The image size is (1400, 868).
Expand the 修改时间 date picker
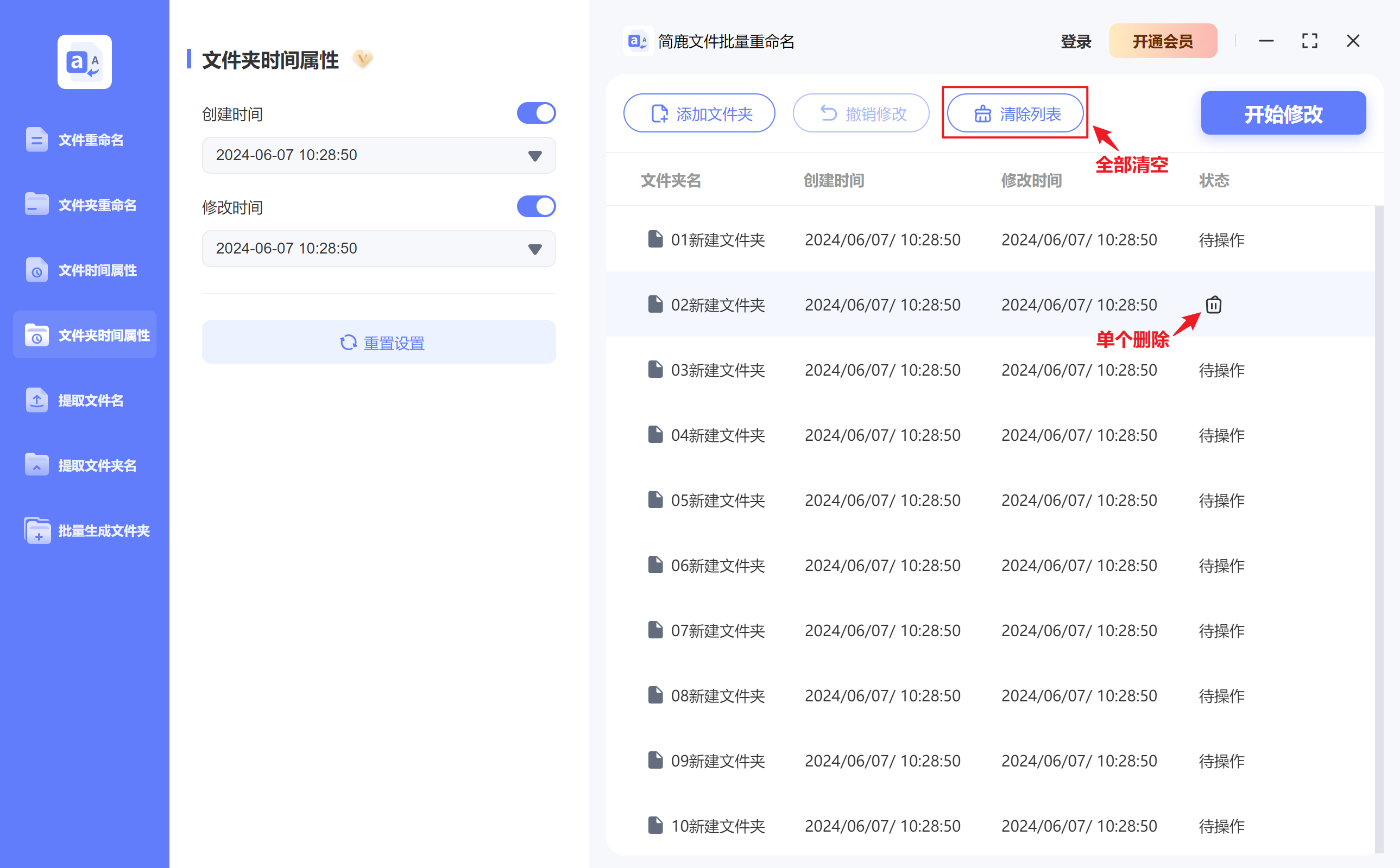click(x=534, y=248)
